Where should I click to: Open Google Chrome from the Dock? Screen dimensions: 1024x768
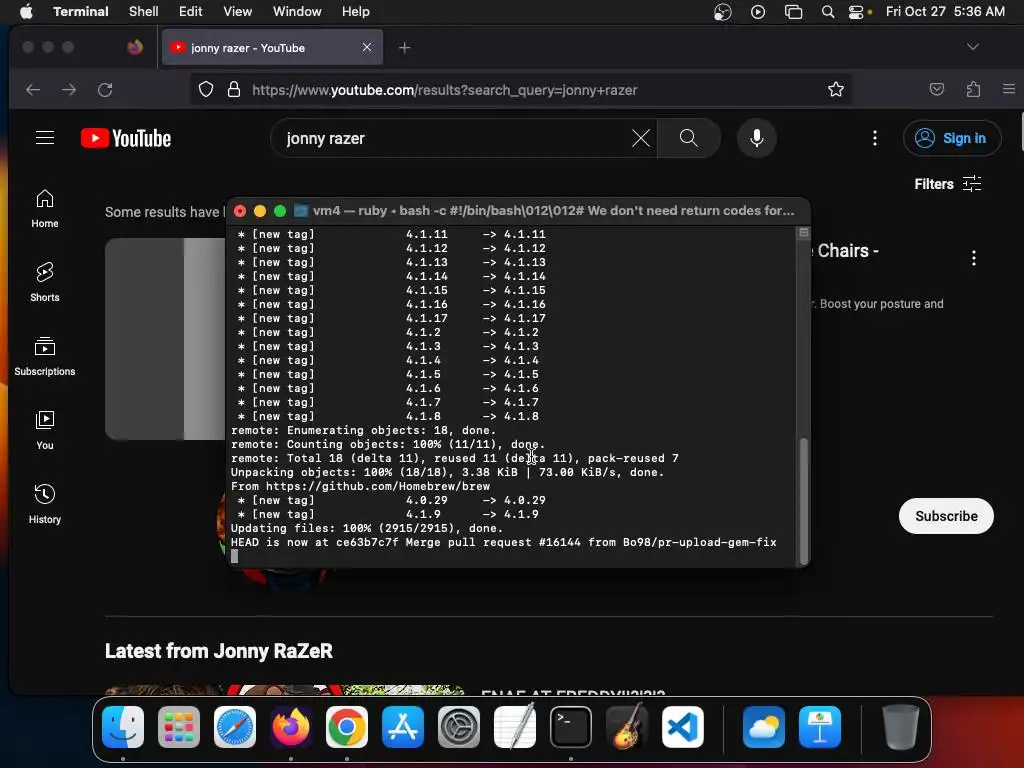[x=347, y=727]
